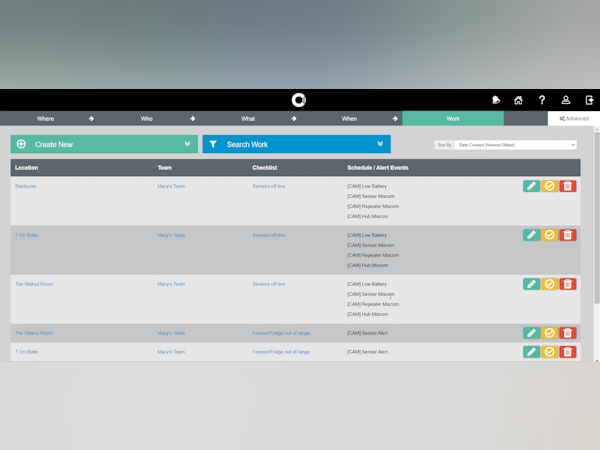Image resolution: width=600 pixels, height=450 pixels.
Task: Click [CAM] Low Battery in Starbucks row
Action: click(367, 186)
